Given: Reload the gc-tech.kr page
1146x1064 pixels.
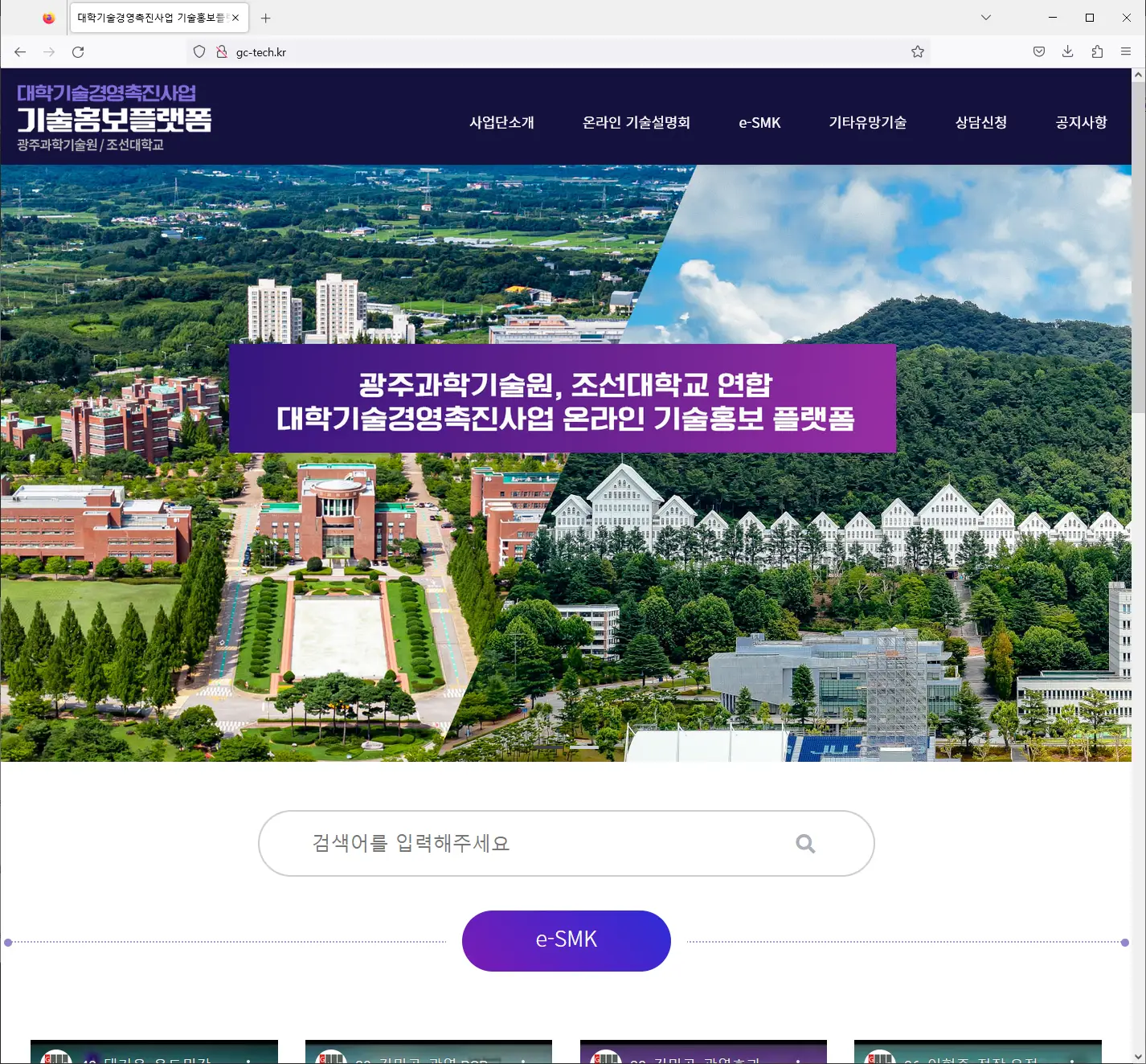Looking at the screenshot, I should 79,51.
